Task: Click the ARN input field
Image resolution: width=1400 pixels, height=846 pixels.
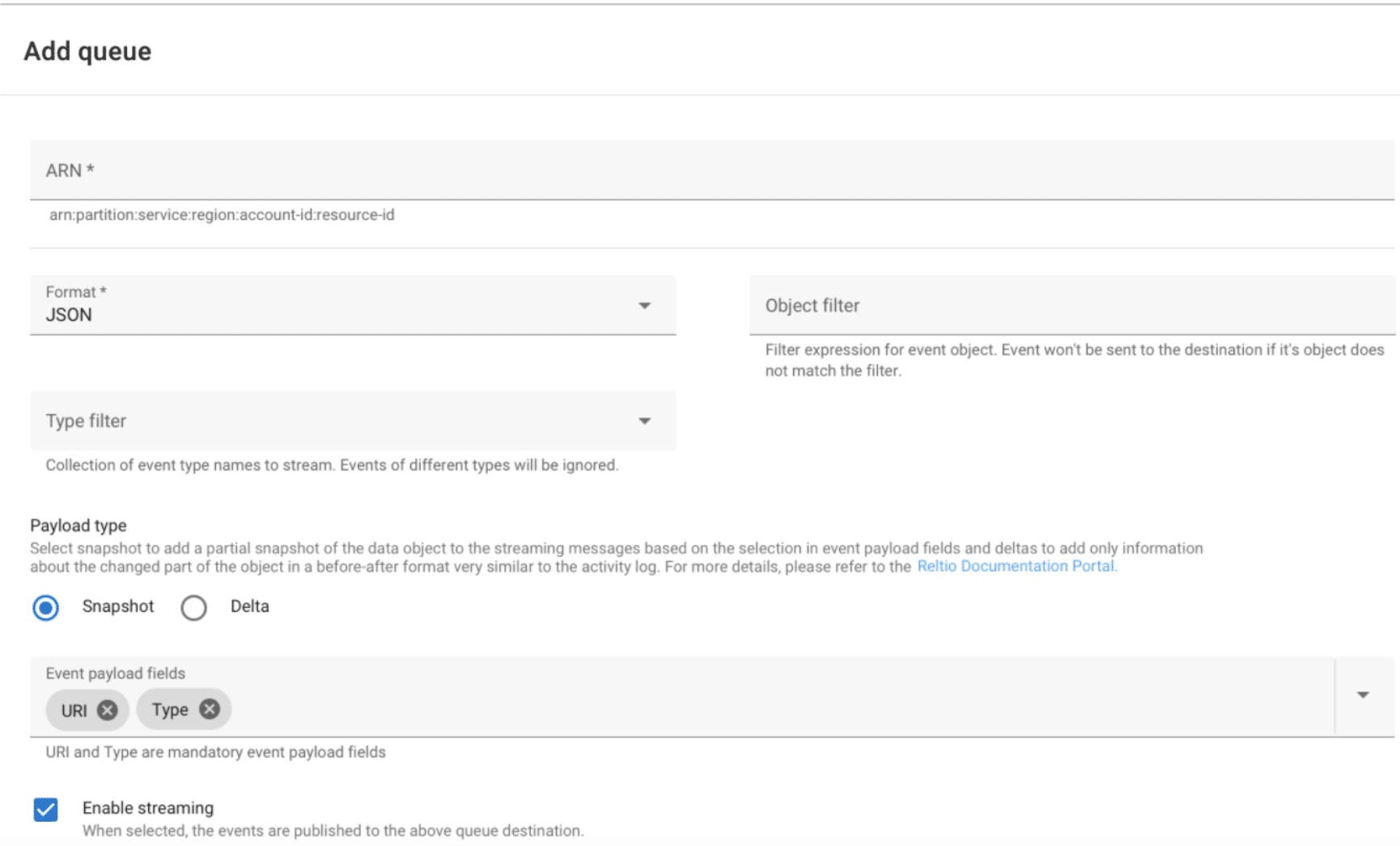Action: pyautogui.click(x=712, y=171)
